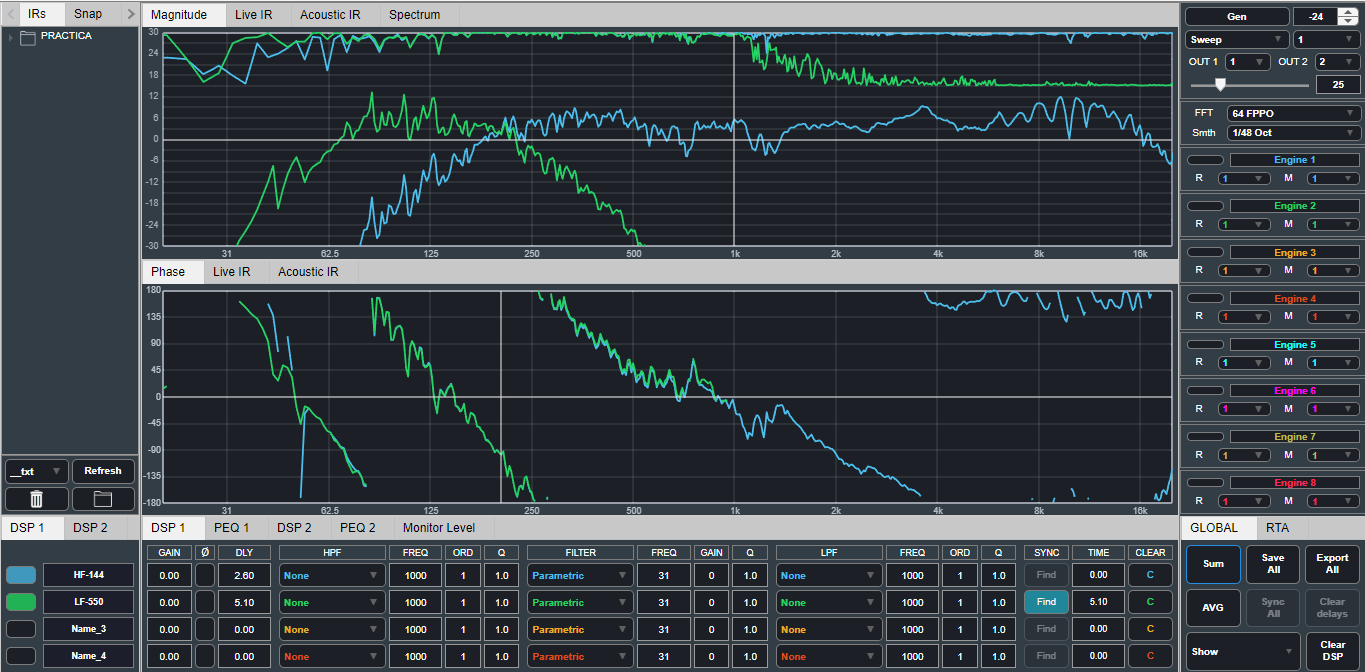Image resolution: width=1365 pixels, height=672 pixels.
Task: Toggle the Name_3 channel swatch
Action: [21, 629]
